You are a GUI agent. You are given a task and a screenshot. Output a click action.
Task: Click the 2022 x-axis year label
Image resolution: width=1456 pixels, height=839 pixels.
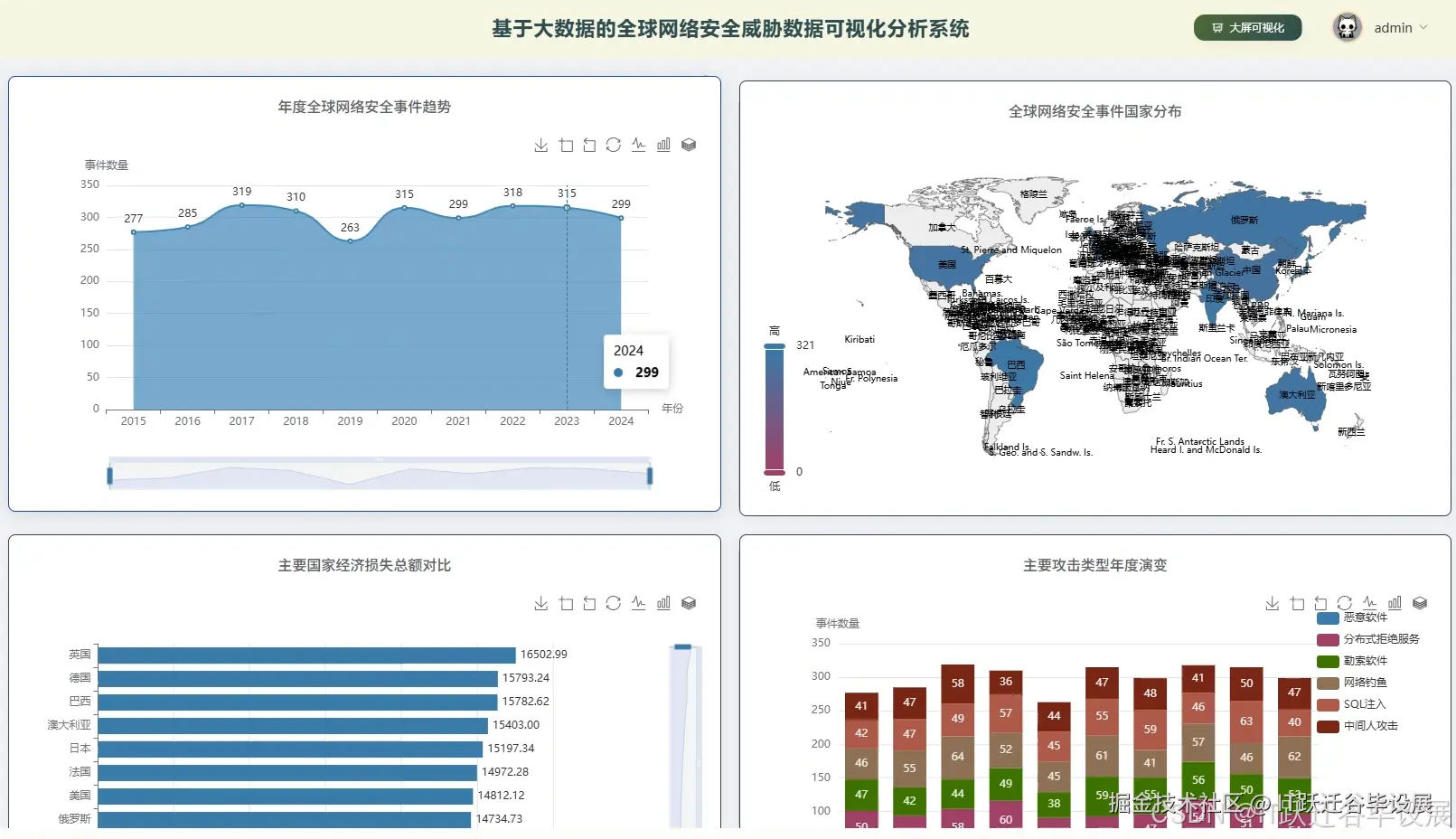coord(512,421)
